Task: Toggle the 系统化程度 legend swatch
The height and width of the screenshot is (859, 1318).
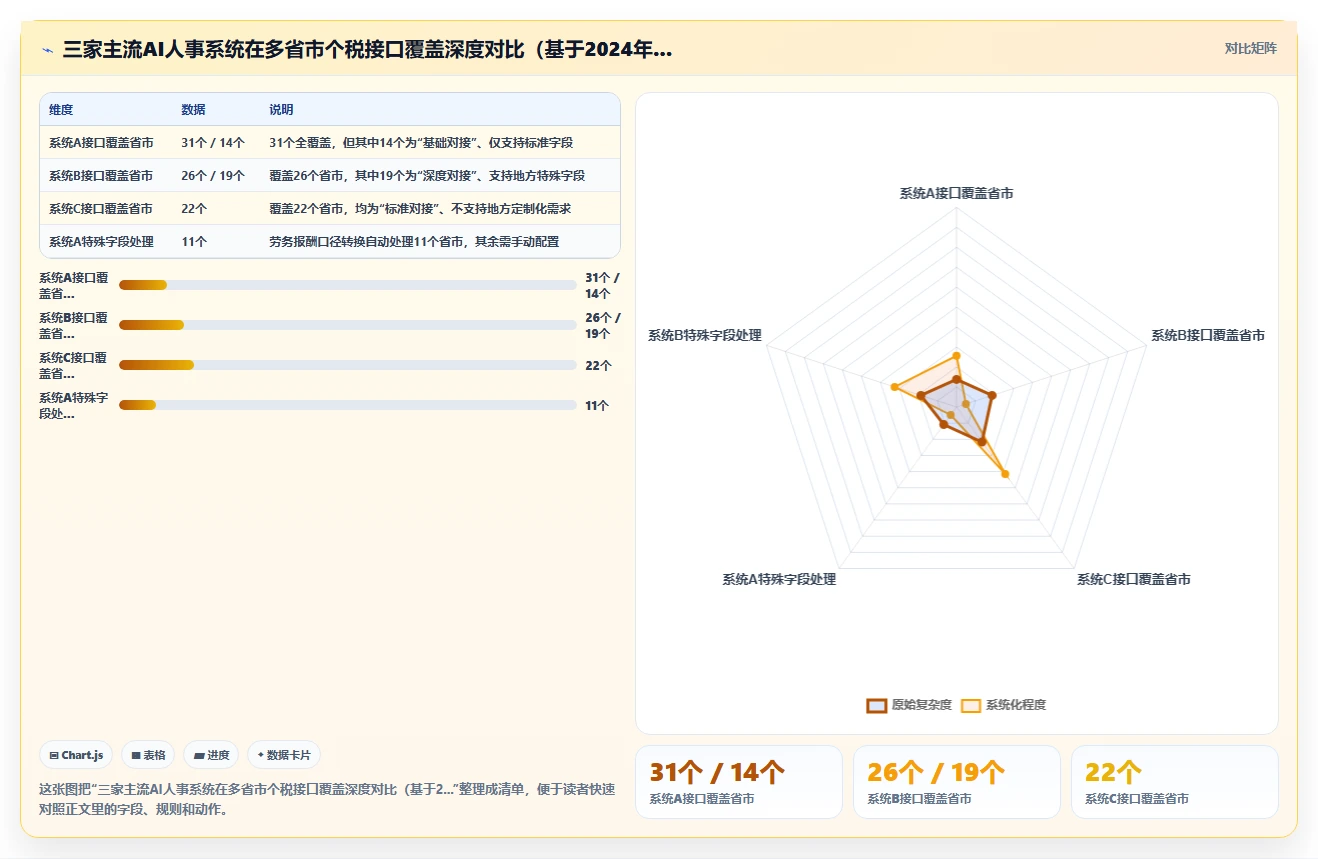Action: [x=971, y=705]
